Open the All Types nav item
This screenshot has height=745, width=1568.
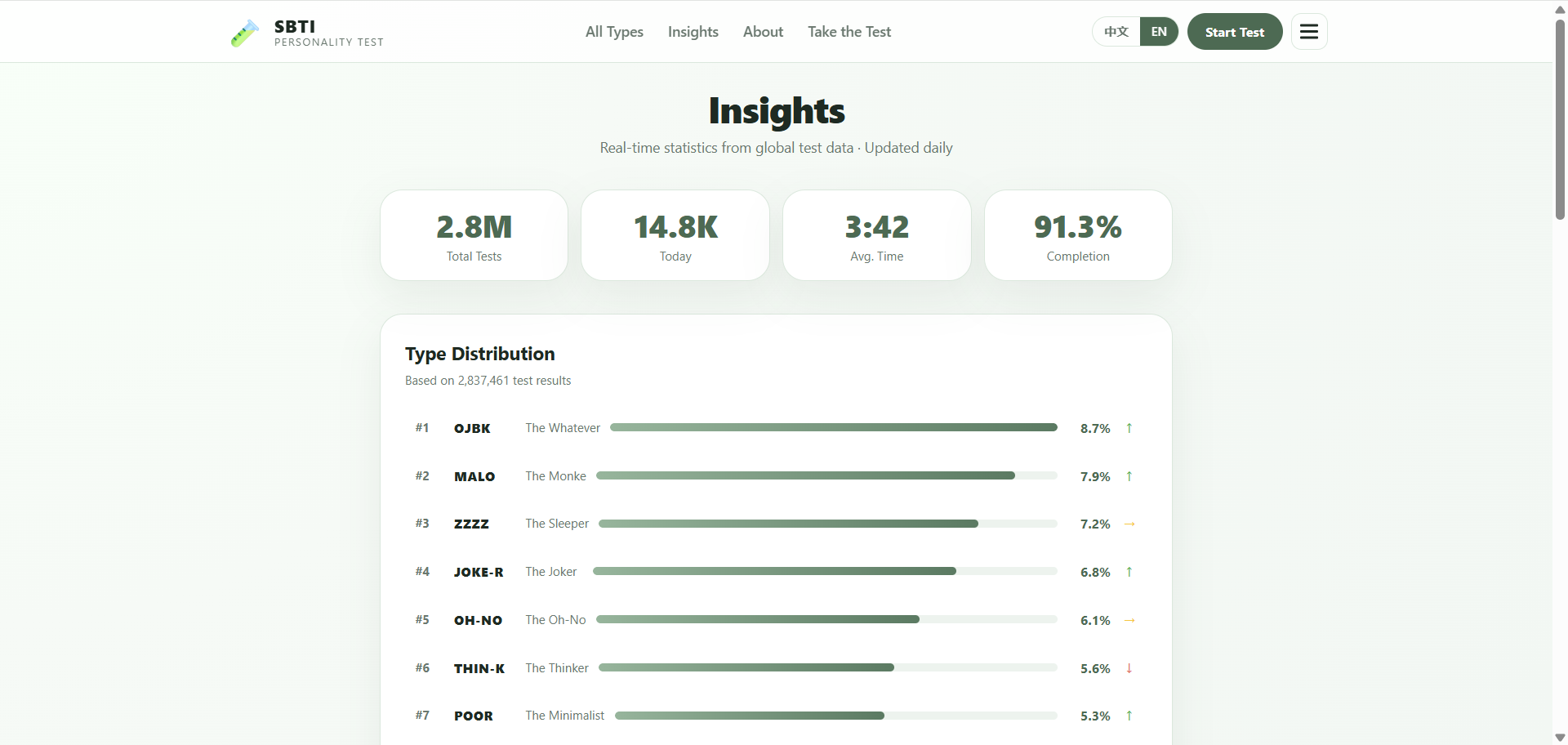click(x=614, y=32)
